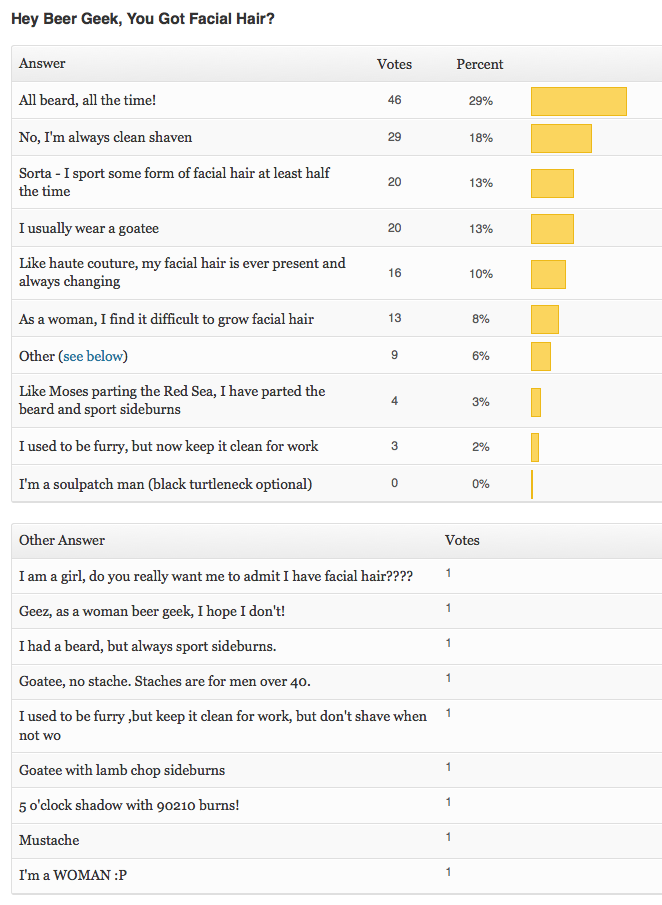Click the Other Answer column header
Viewport: 662px width, 905px height.
pos(62,540)
